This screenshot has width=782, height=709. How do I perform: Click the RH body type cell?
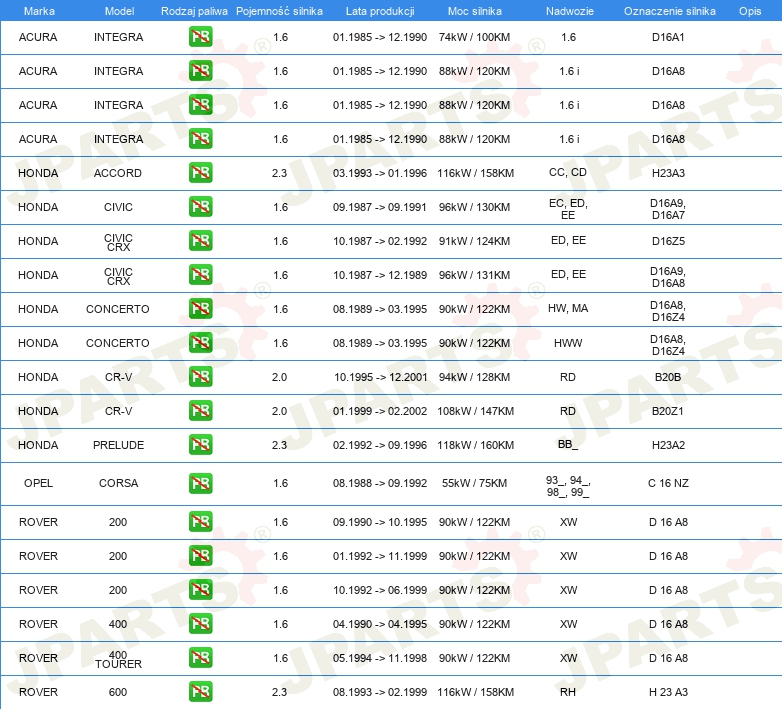(568, 692)
